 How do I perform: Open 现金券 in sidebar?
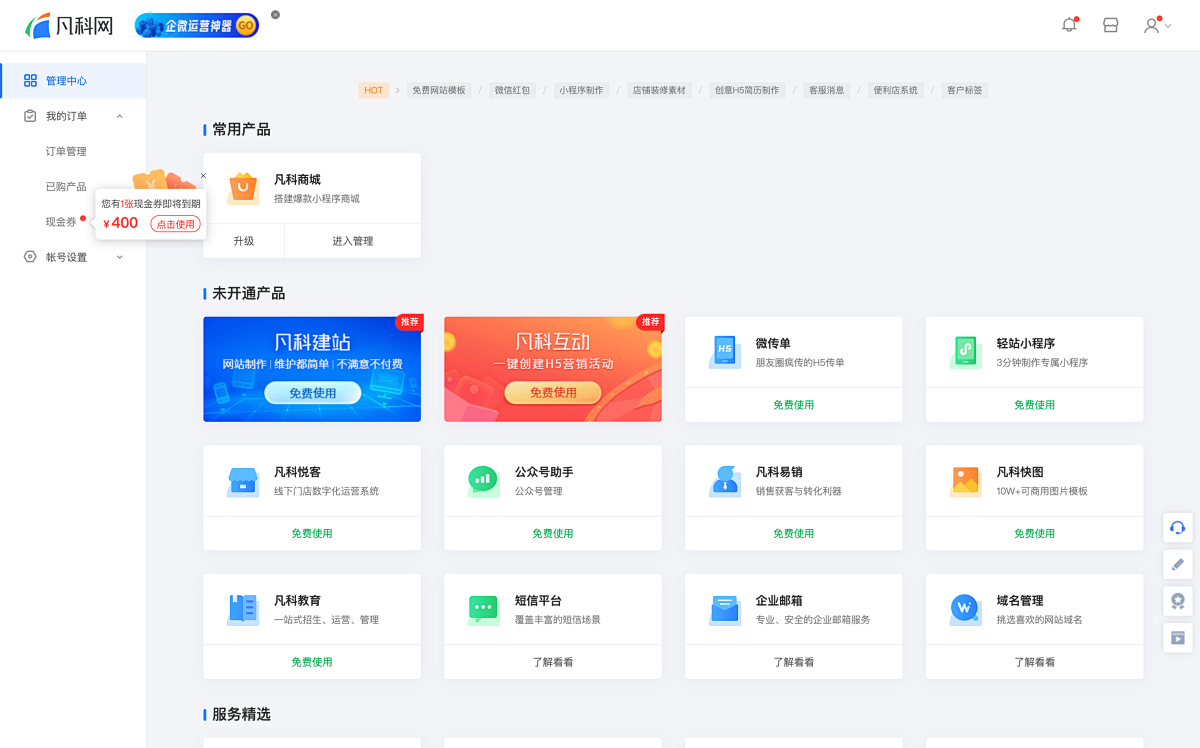61,222
